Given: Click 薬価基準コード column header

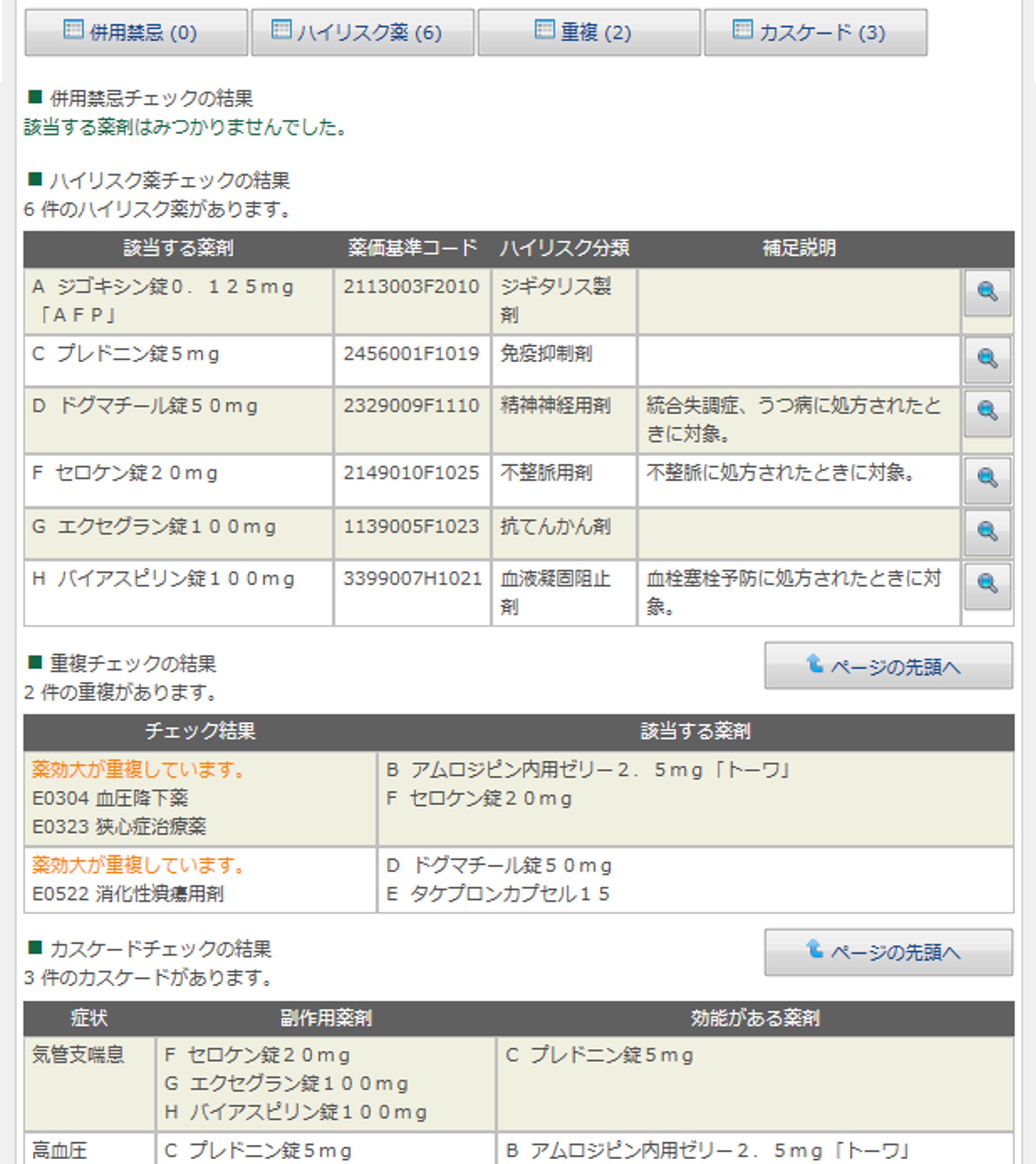Looking at the screenshot, I should coord(412,248).
